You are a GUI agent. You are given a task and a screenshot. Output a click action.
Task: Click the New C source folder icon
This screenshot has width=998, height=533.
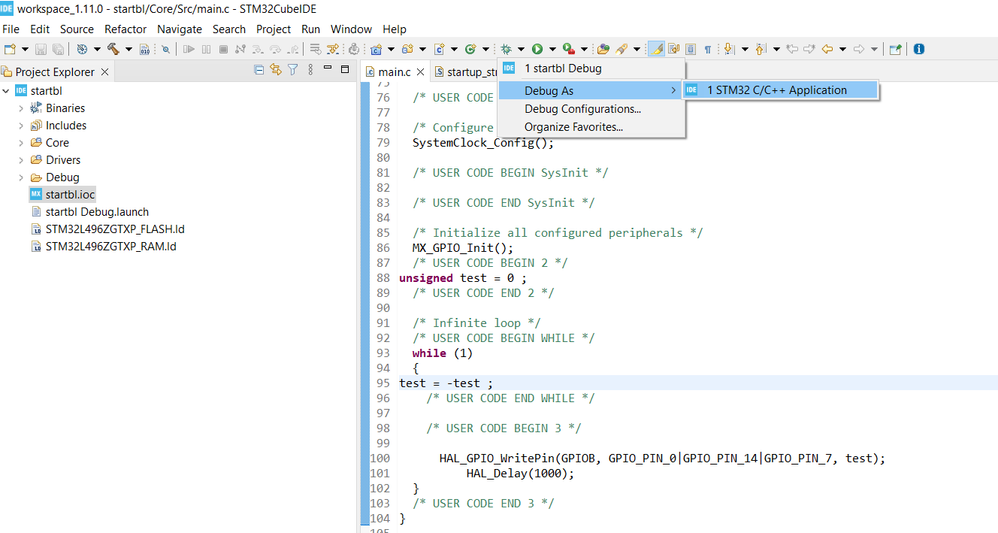pyautogui.click(x=407, y=49)
